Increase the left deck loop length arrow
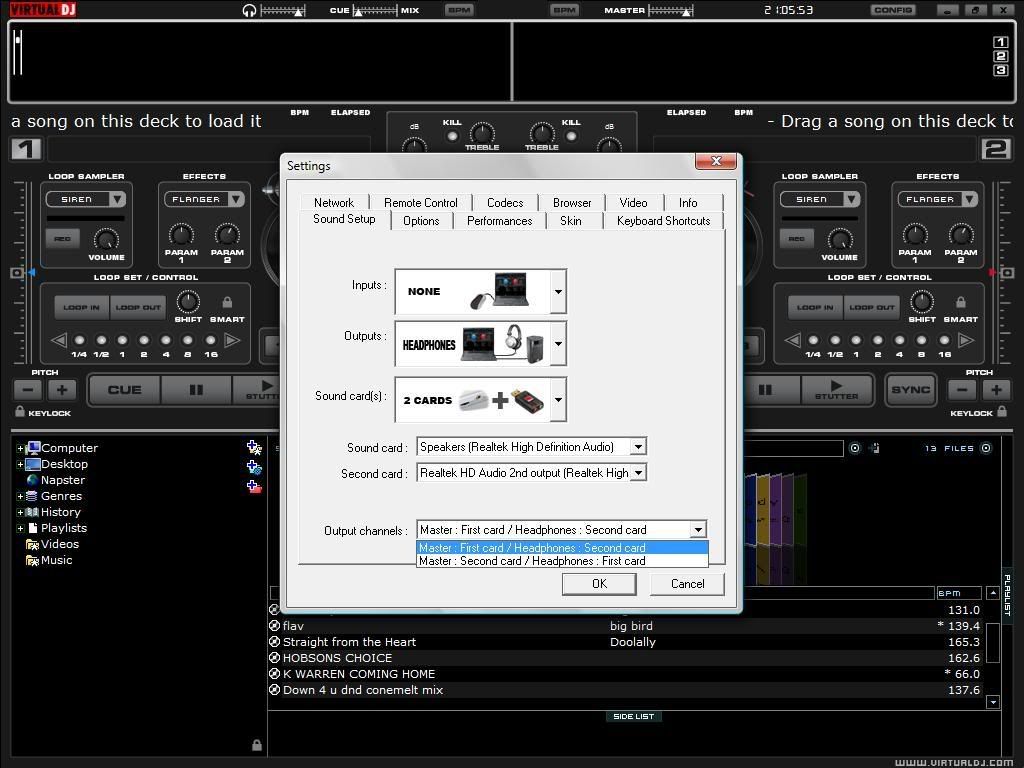 [232, 340]
